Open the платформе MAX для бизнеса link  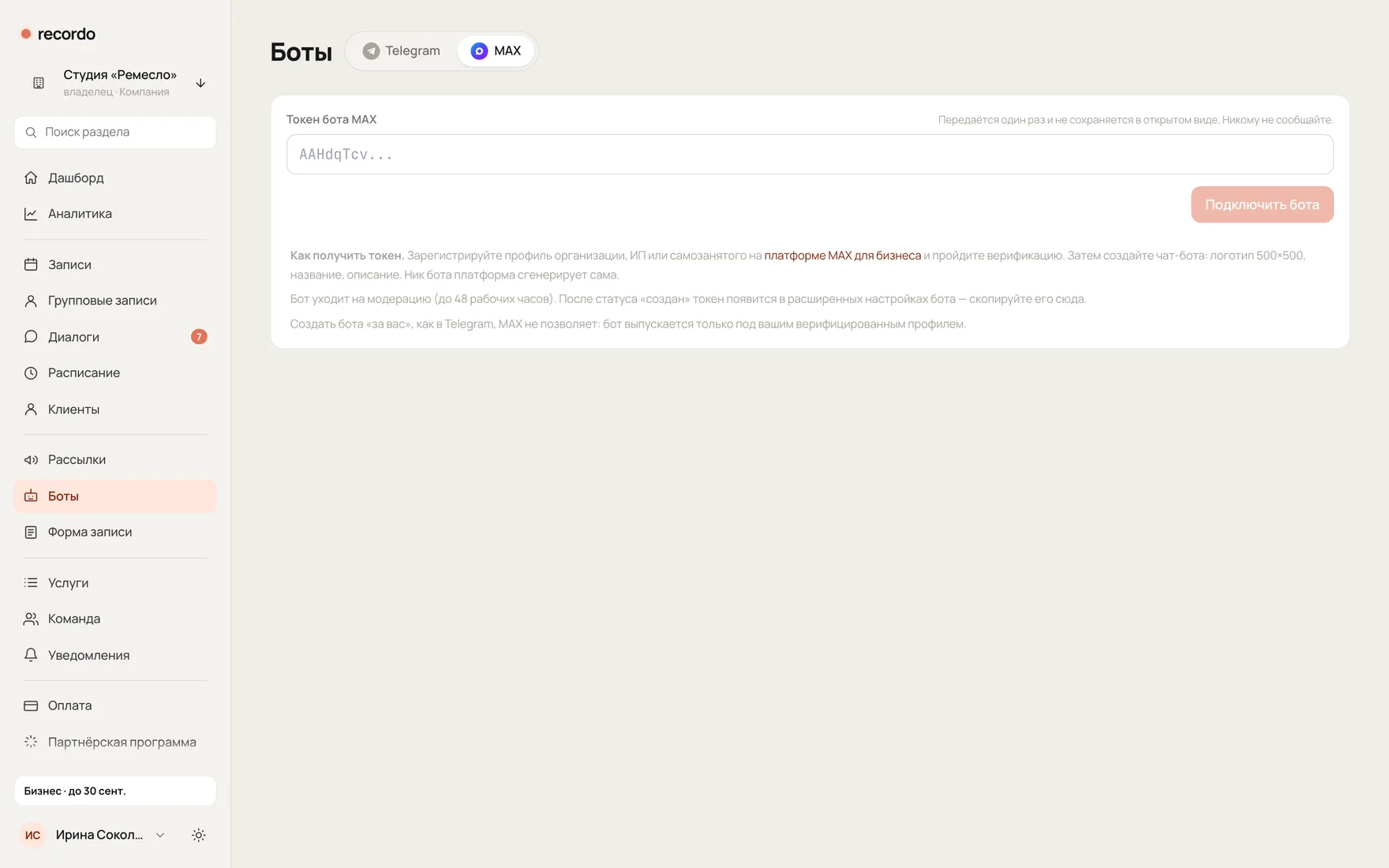(842, 256)
